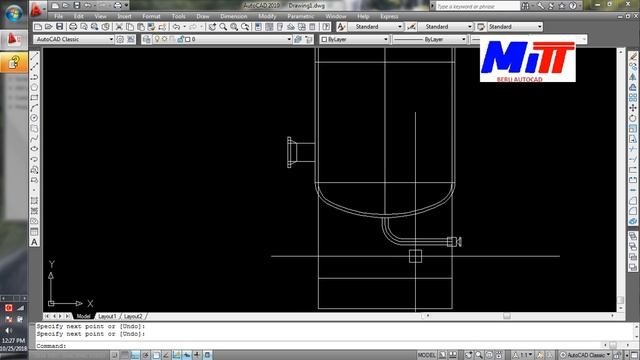Select the Line tool in Draw toolbar
640x360 pixels.
point(34,56)
